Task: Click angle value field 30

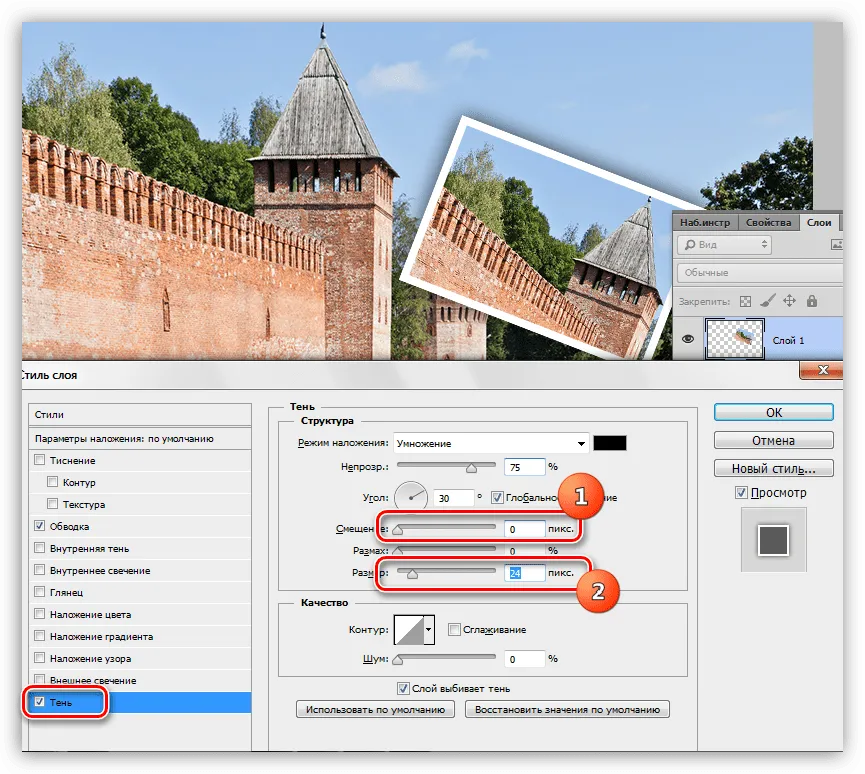Action: point(453,498)
